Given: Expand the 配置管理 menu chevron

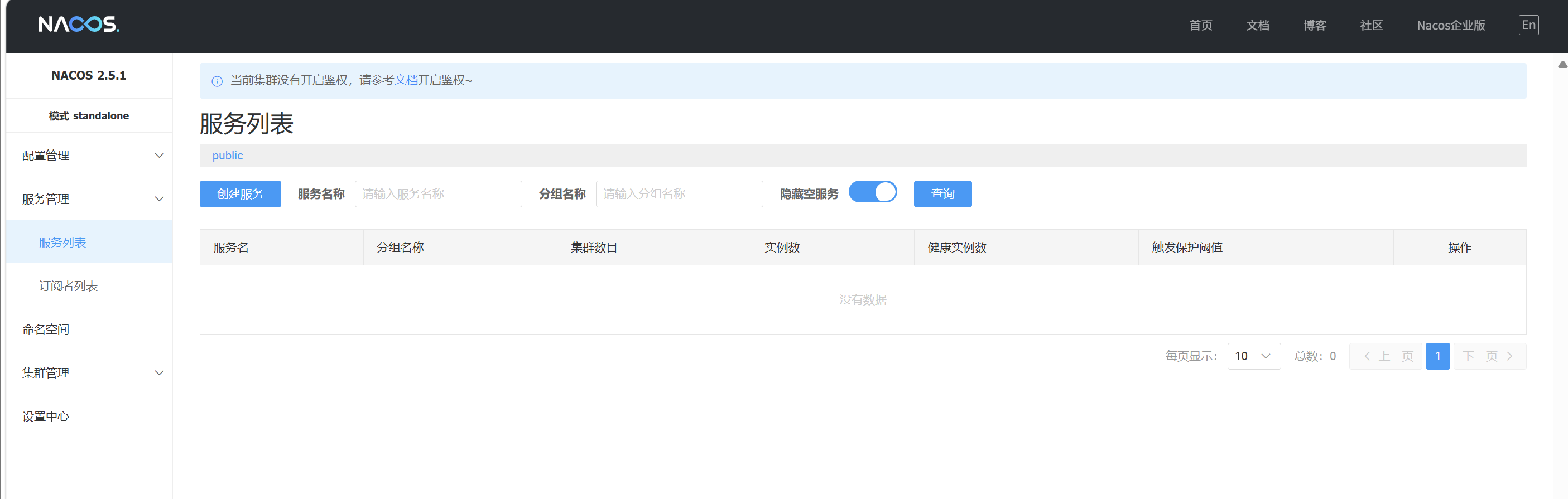Looking at the screenshot, I should point(159,155).
